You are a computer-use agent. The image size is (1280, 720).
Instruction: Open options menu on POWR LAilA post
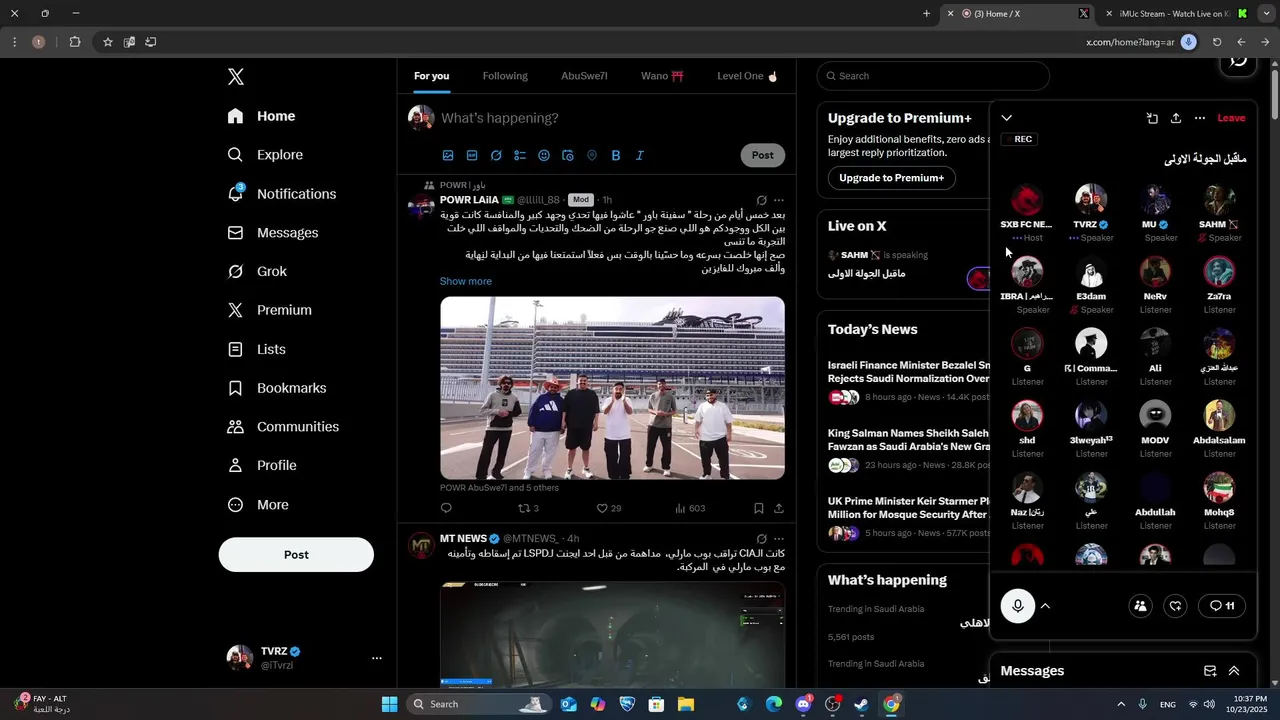point(779,200)
